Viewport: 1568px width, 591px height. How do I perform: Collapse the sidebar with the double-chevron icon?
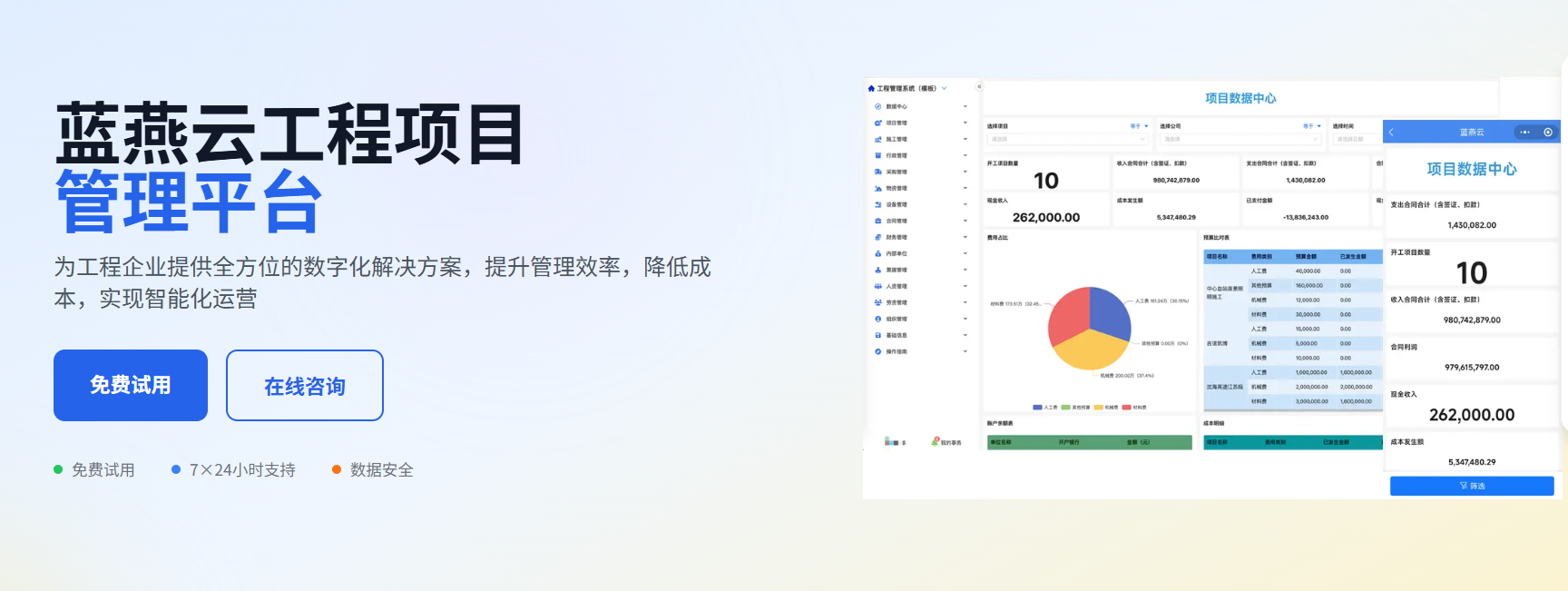tap(979, 86)
